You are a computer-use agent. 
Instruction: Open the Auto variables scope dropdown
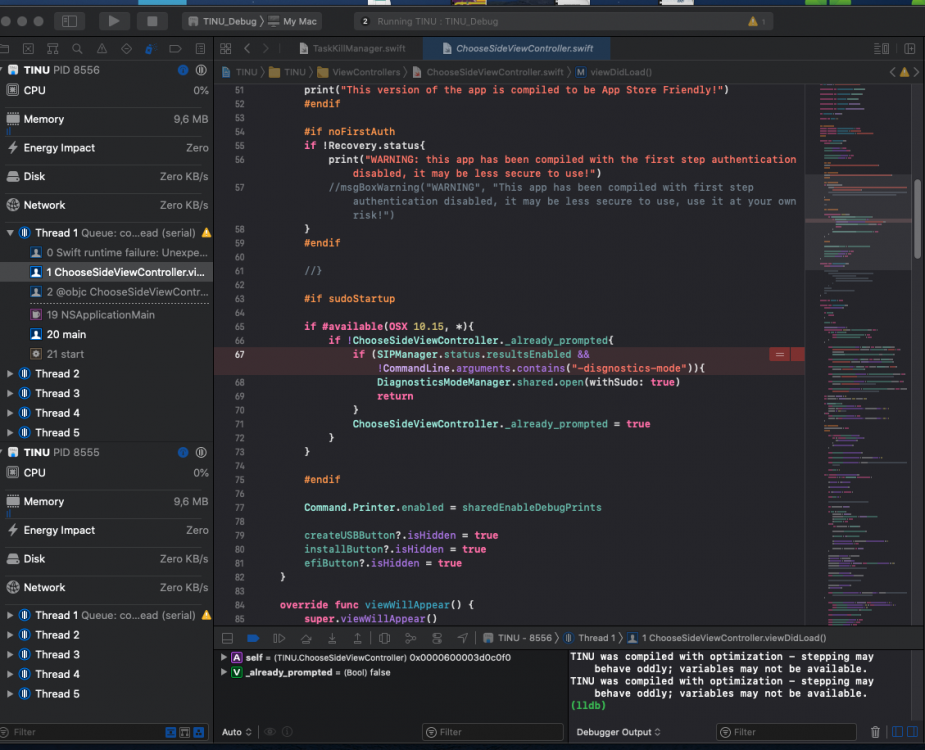pos(237,732)
